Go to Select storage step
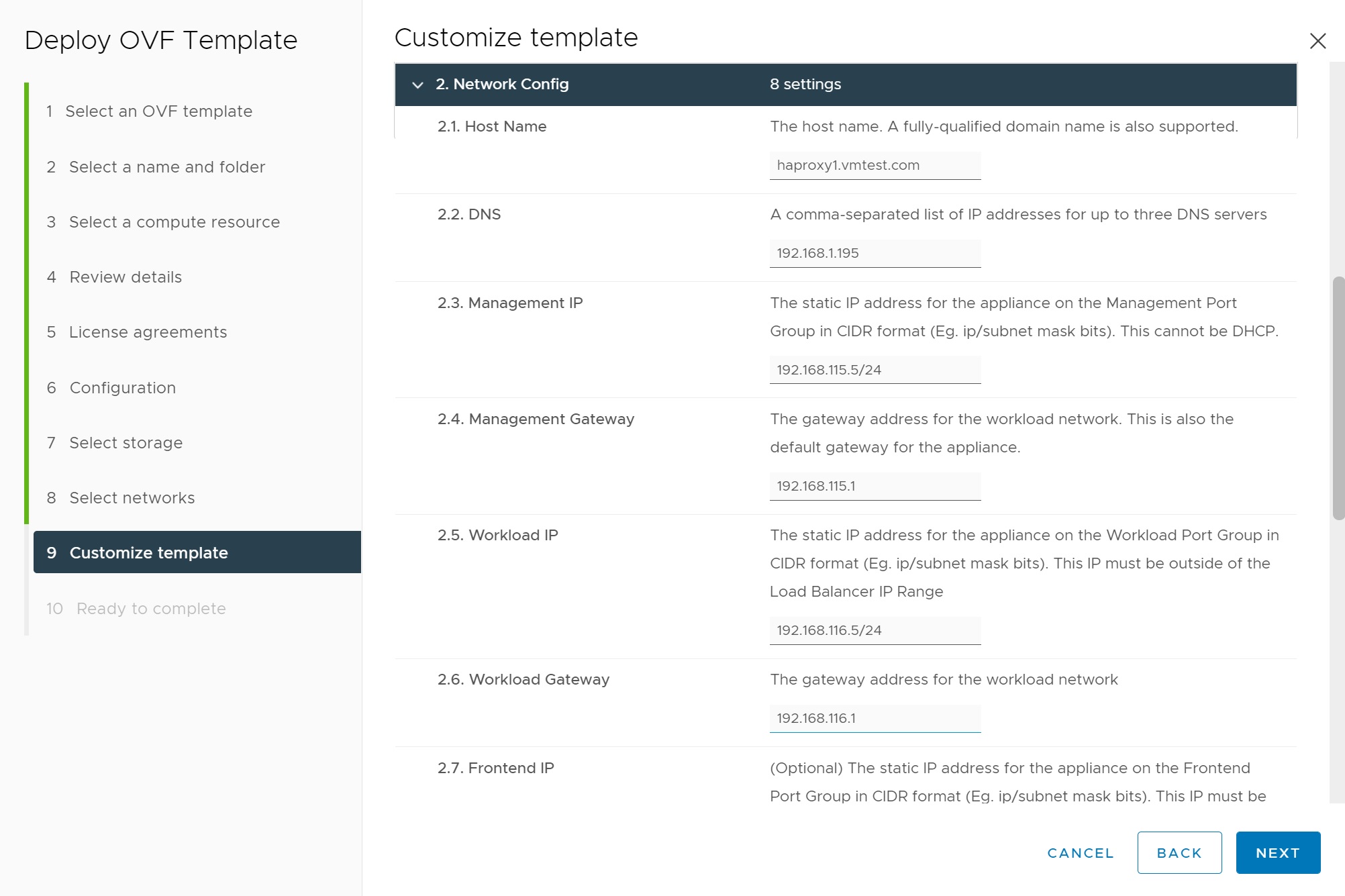 [126, 443]
